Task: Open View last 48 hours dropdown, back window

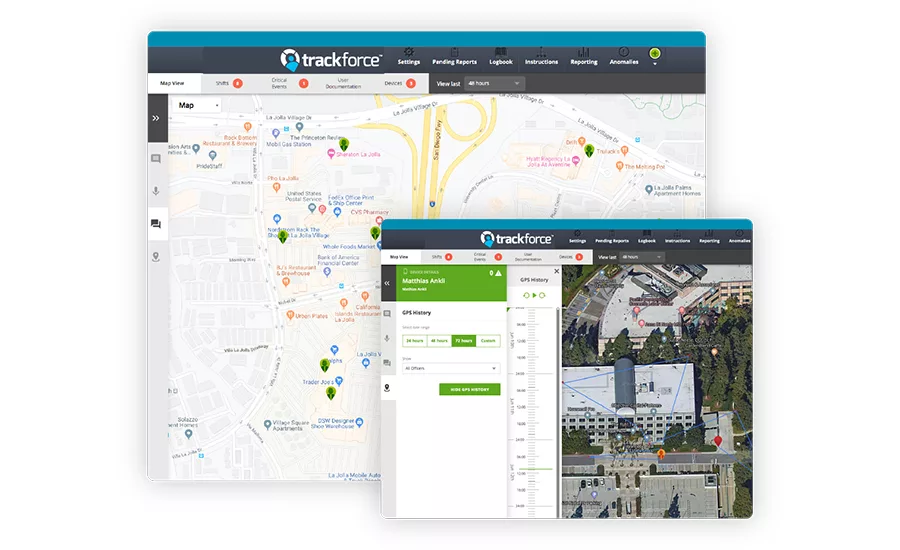Action: tap(495, 83)
